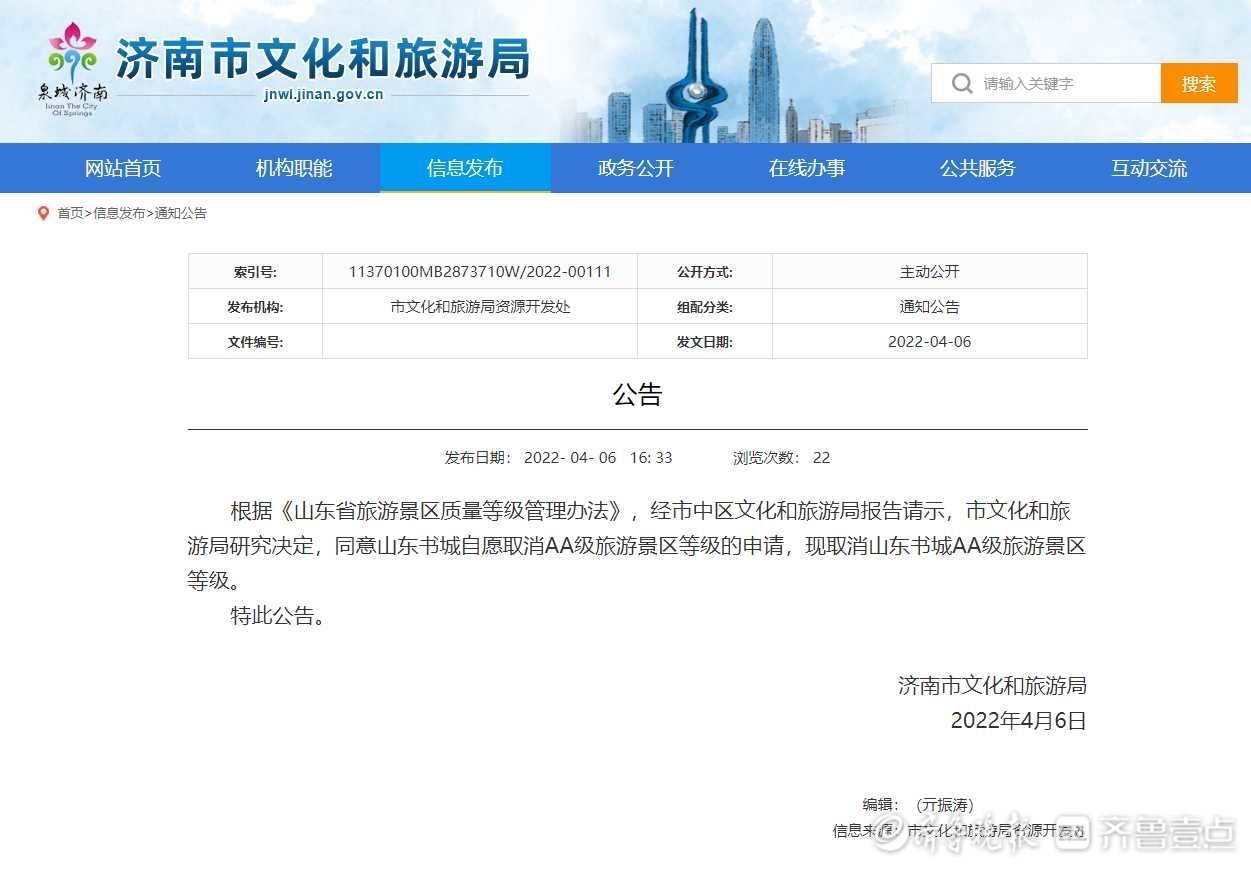This screenshot has width=1251, height=870.
Task: Open the 公共服务 navigation tab
Action: (978, 168)
